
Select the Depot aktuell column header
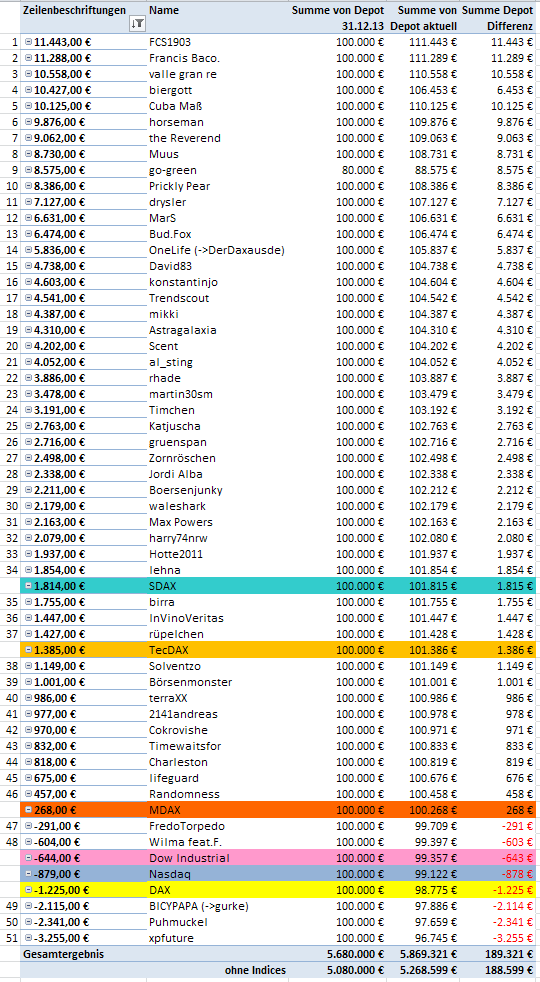click(x=423, y=18)
